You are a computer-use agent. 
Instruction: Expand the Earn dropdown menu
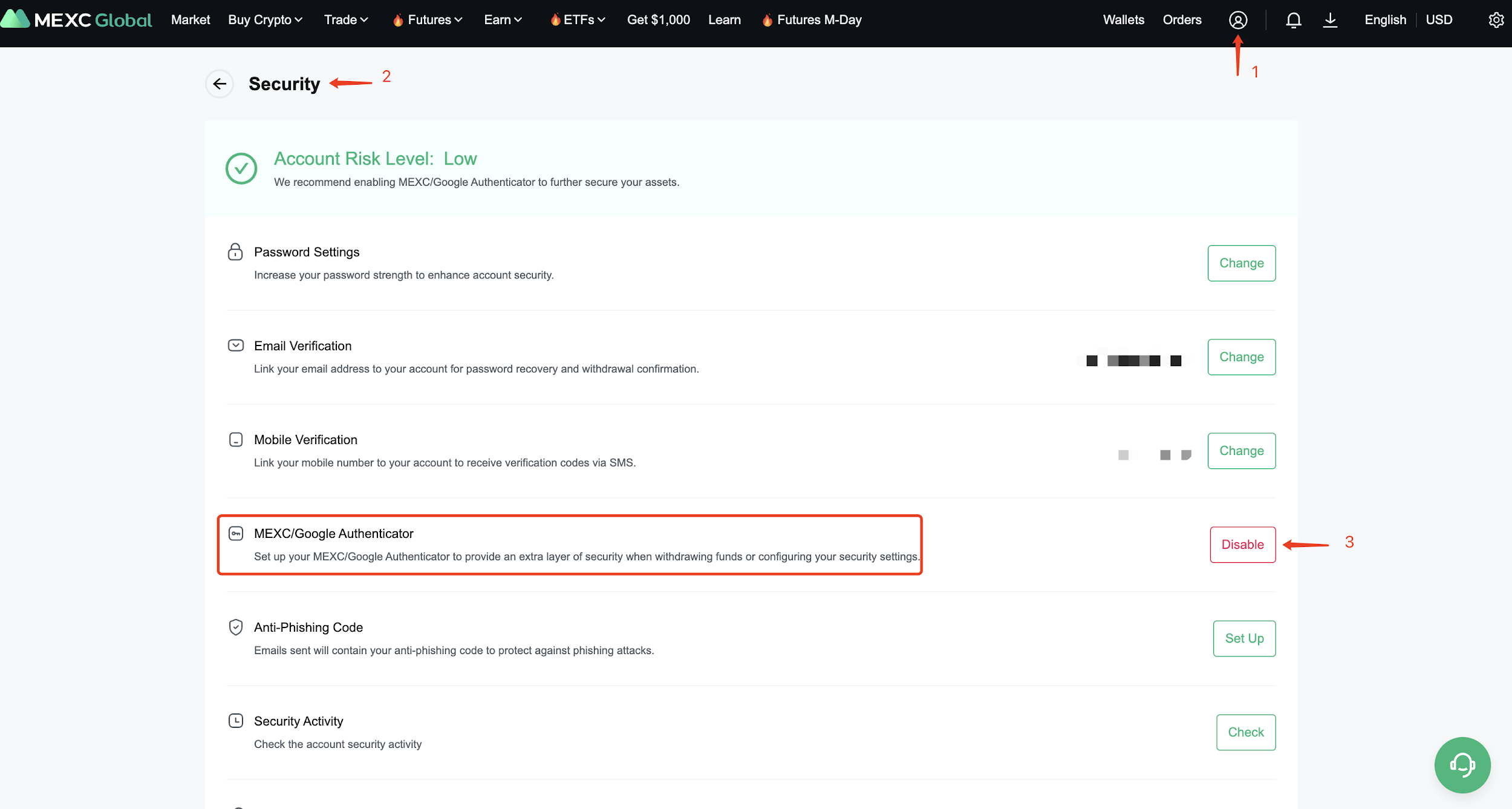(x=503, y=20)
